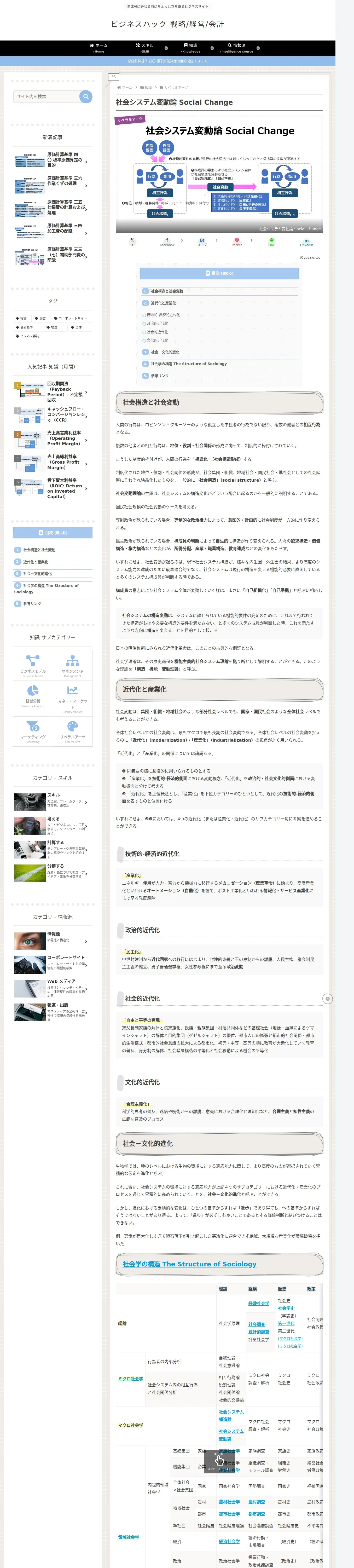Click the 知識 folder icon in breadcrumb
The height and width of the screenshot is (1568, 354).
pos(142,88)
